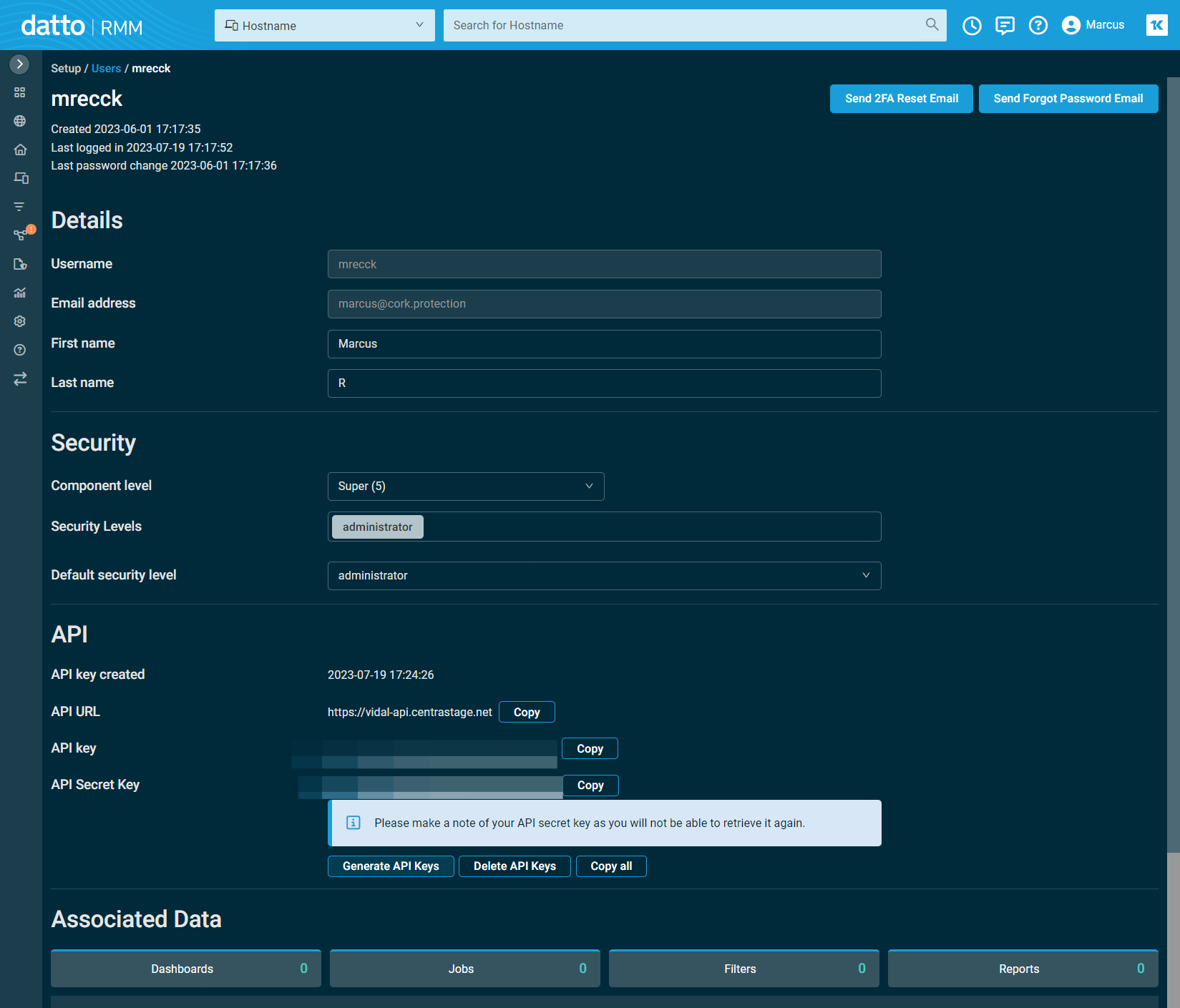Open the Default security level dropdown
Screen dimensions: 1180x1008
click(605, 576)
